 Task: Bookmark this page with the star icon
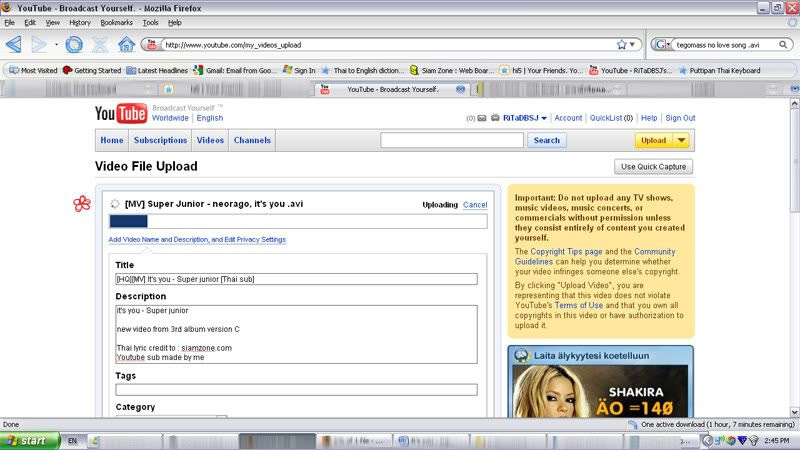tap(621, 45)
